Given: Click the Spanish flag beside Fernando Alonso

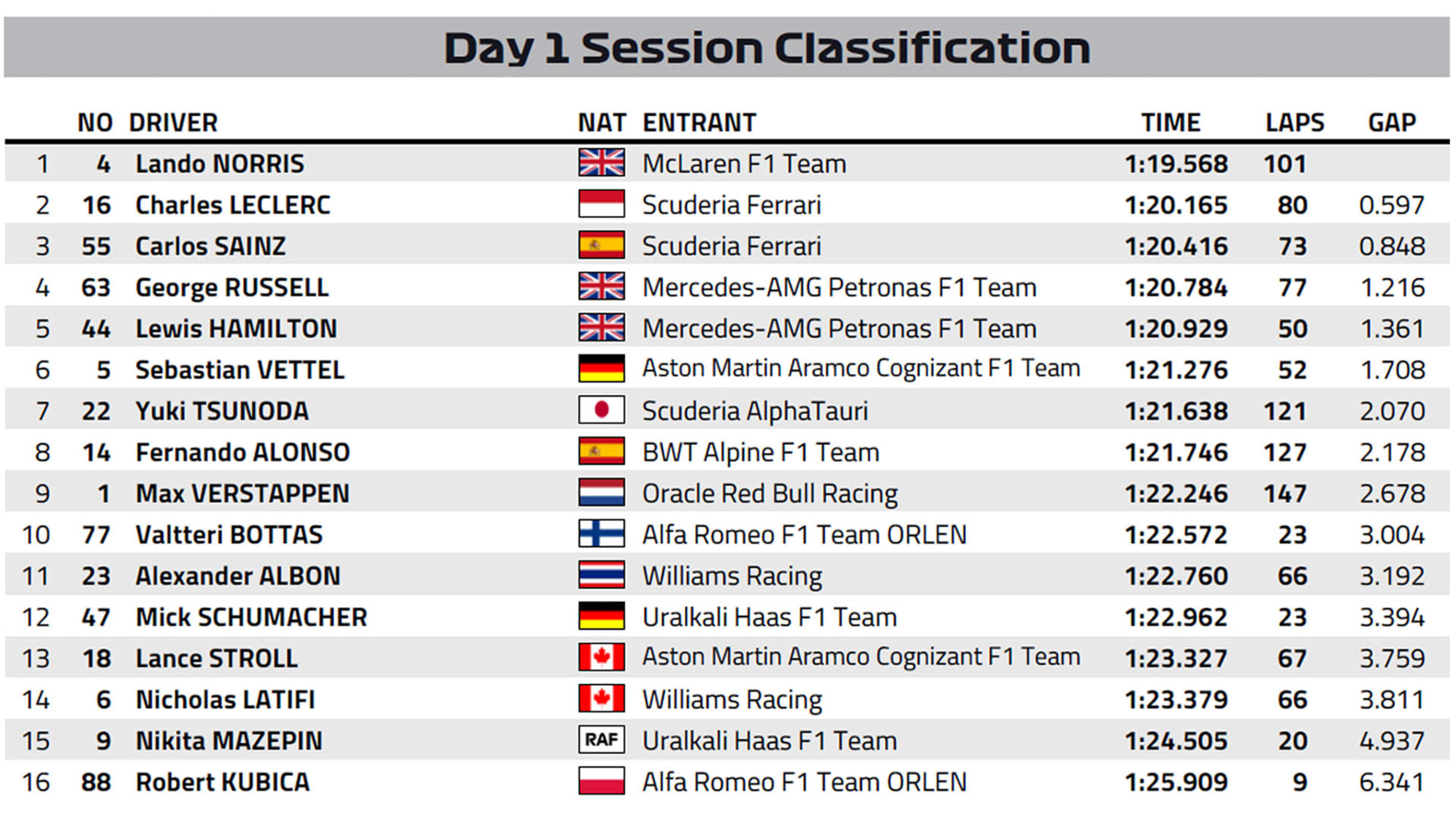Looking at the screenshot, I should pos(601,451).
